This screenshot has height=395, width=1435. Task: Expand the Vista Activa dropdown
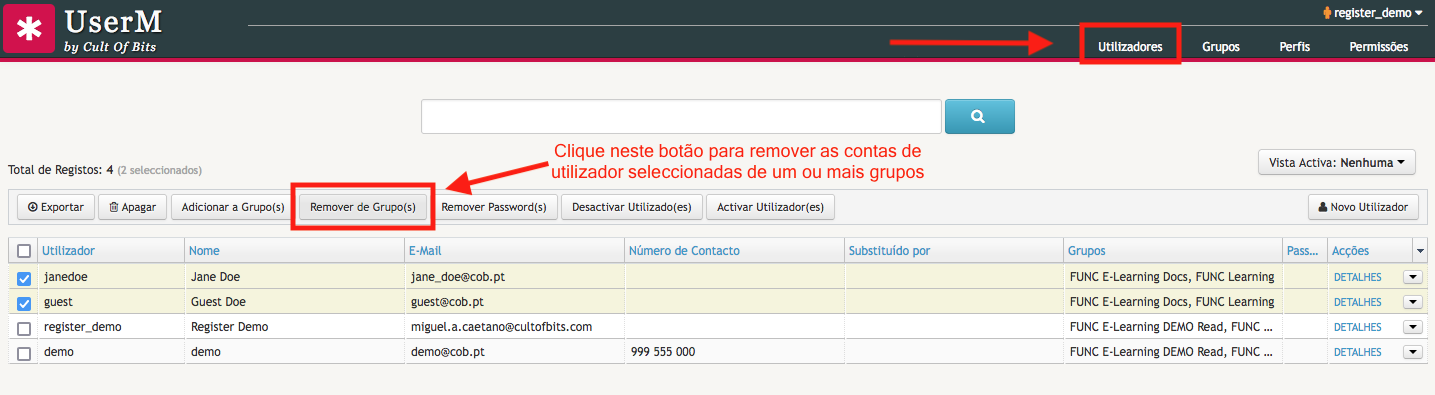[1337, 161]
